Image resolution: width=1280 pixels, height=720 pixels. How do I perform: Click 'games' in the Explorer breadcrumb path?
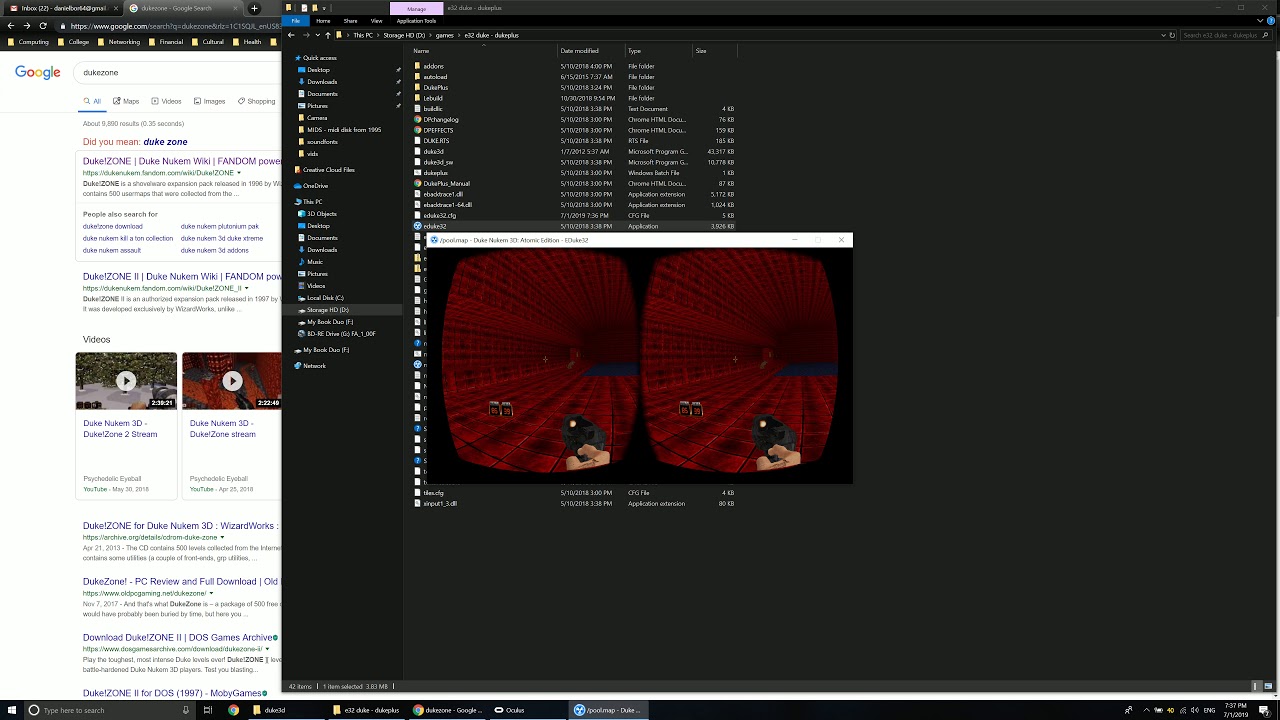pos(444,35)
